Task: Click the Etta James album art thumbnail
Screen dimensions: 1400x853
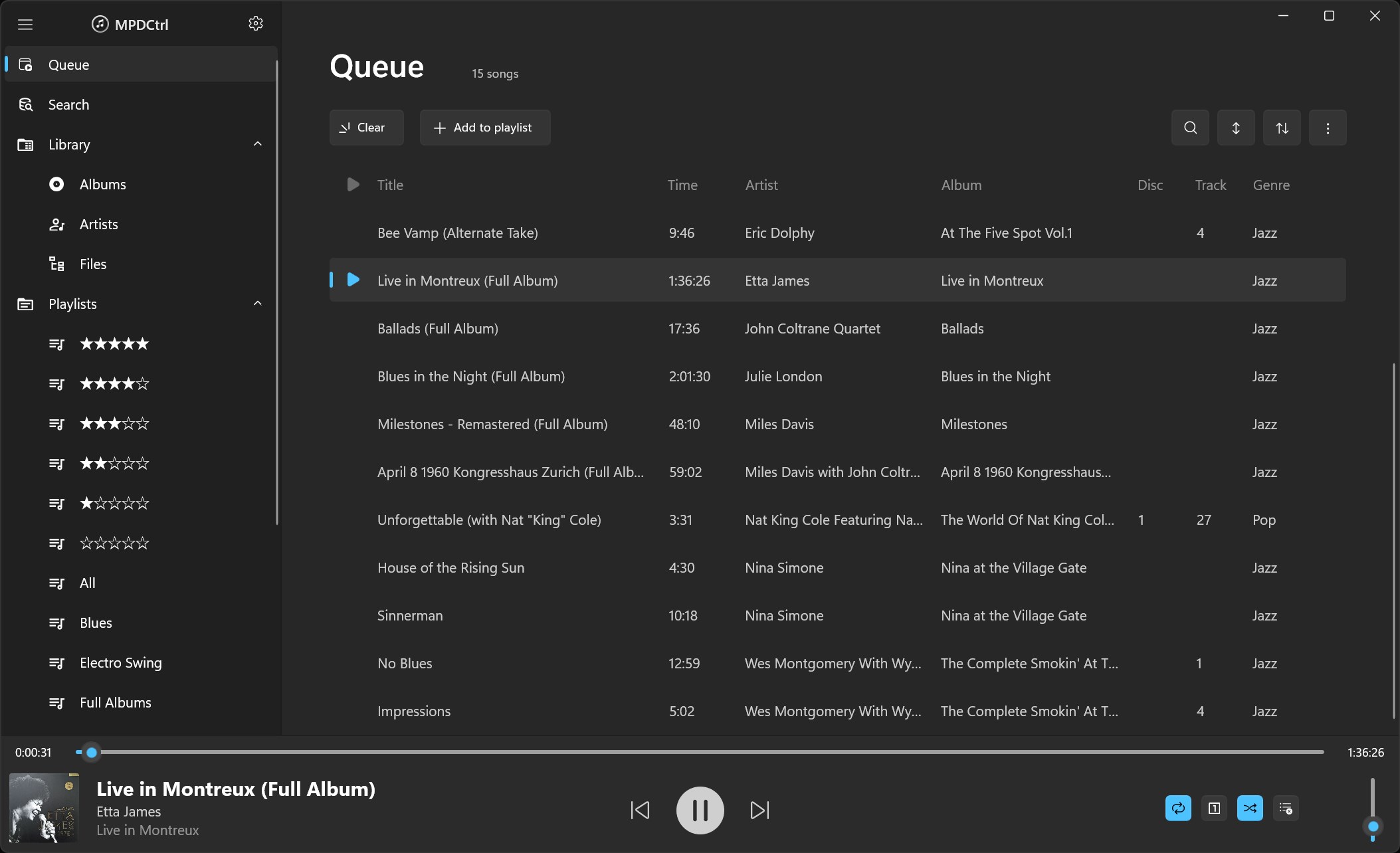Action: click(x=44, y=807)
